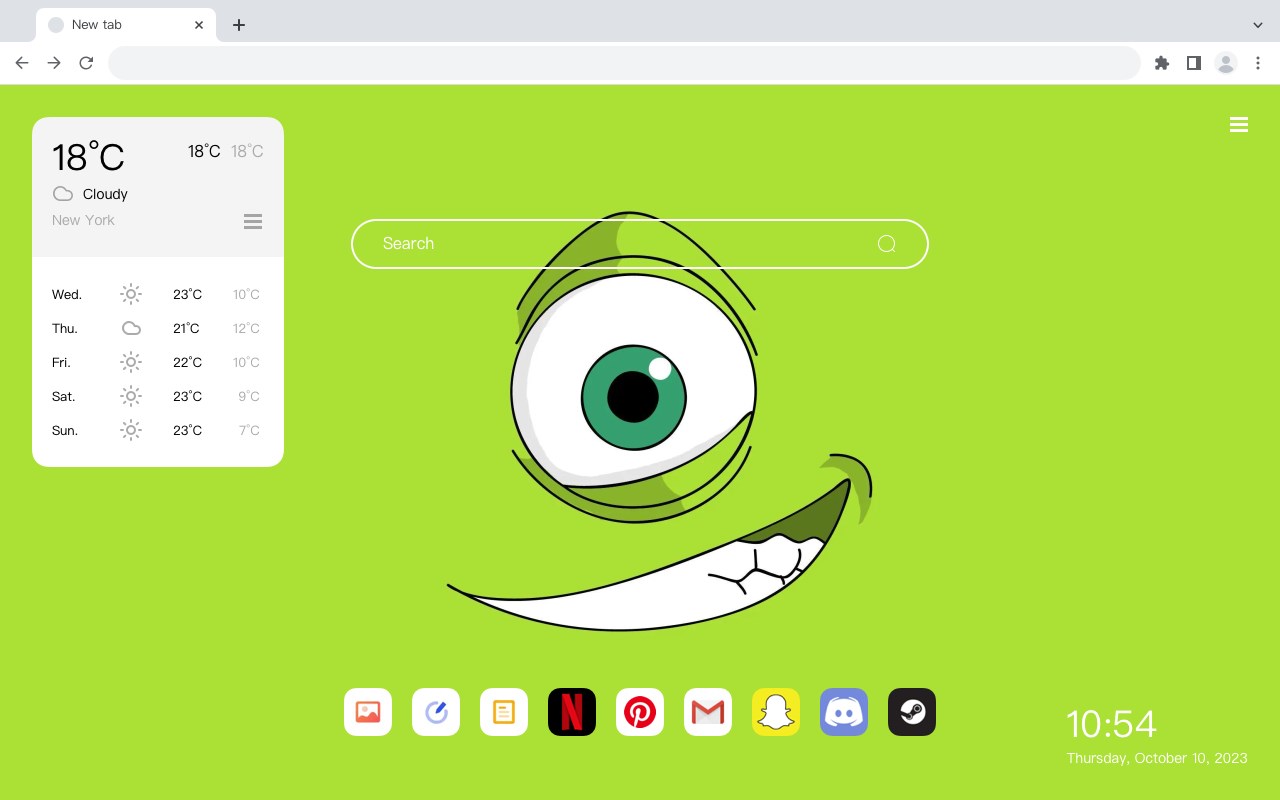Image resolution: width=1280 pixels, height=800 pixels.
Task: Open the hamburger menu at top right
Action: click(x=1239, y=125)
